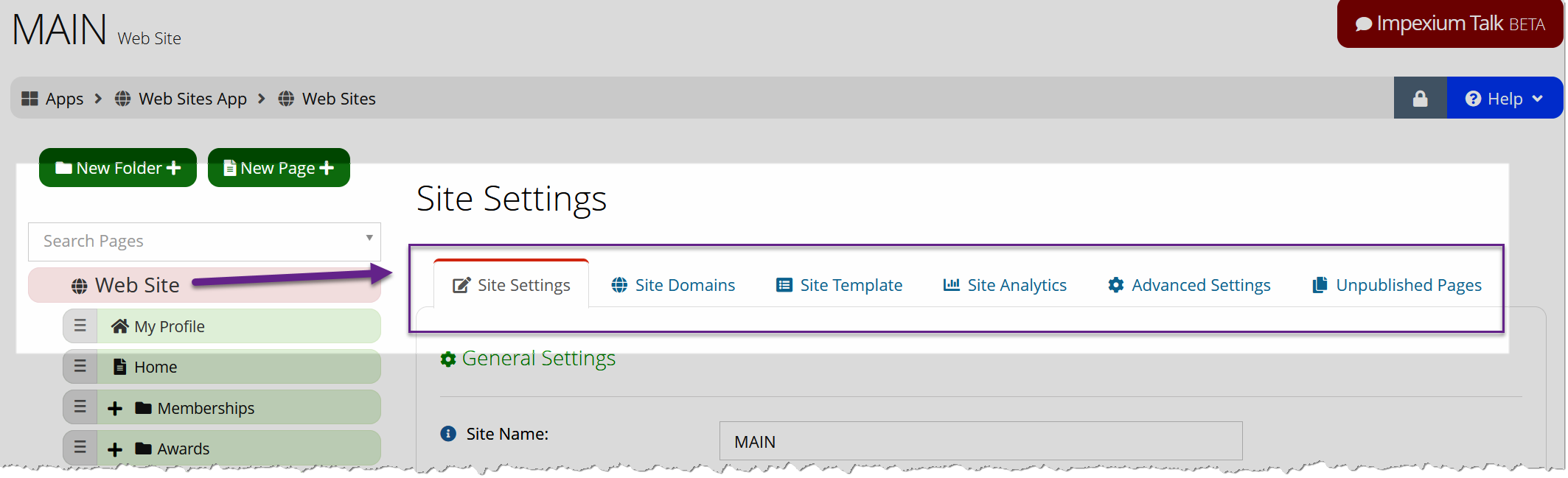Click the New Folder button
The width and height of the screenshot is (1568, 478).
(x=118, y=168)
